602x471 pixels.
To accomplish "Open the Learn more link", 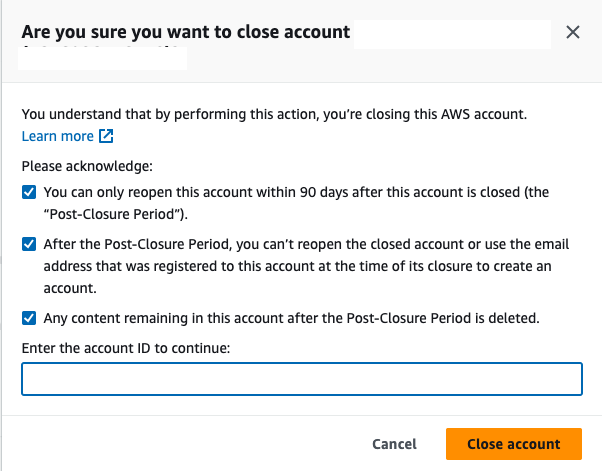I will (x=57, y=136).
